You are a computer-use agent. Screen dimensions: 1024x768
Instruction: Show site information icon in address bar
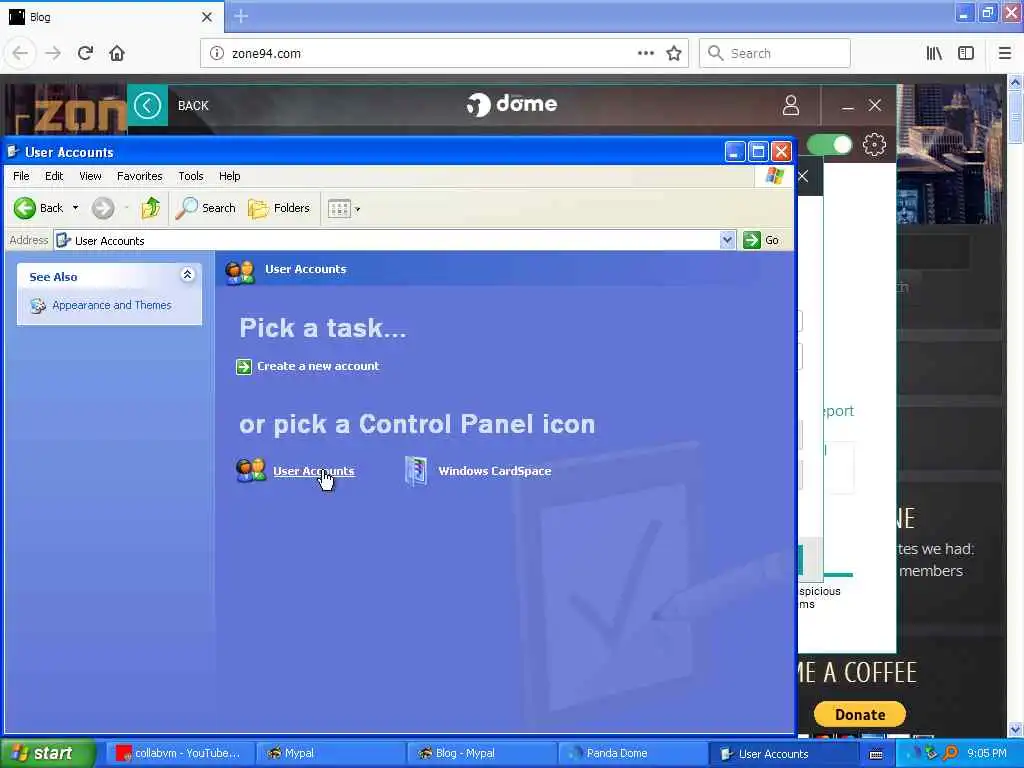217,53
